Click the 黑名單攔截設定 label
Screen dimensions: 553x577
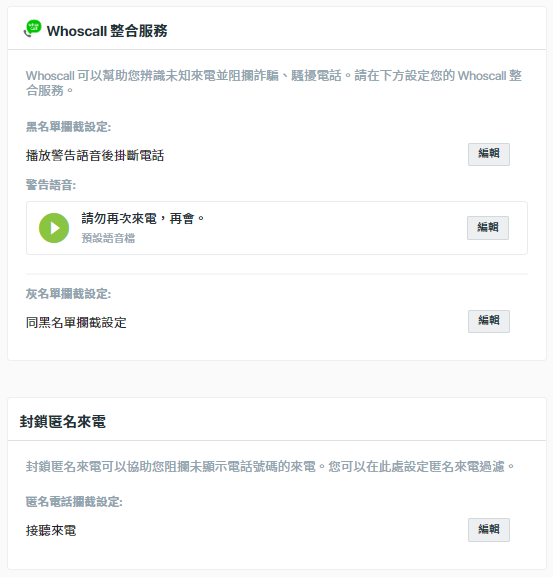tap(68, 127)
